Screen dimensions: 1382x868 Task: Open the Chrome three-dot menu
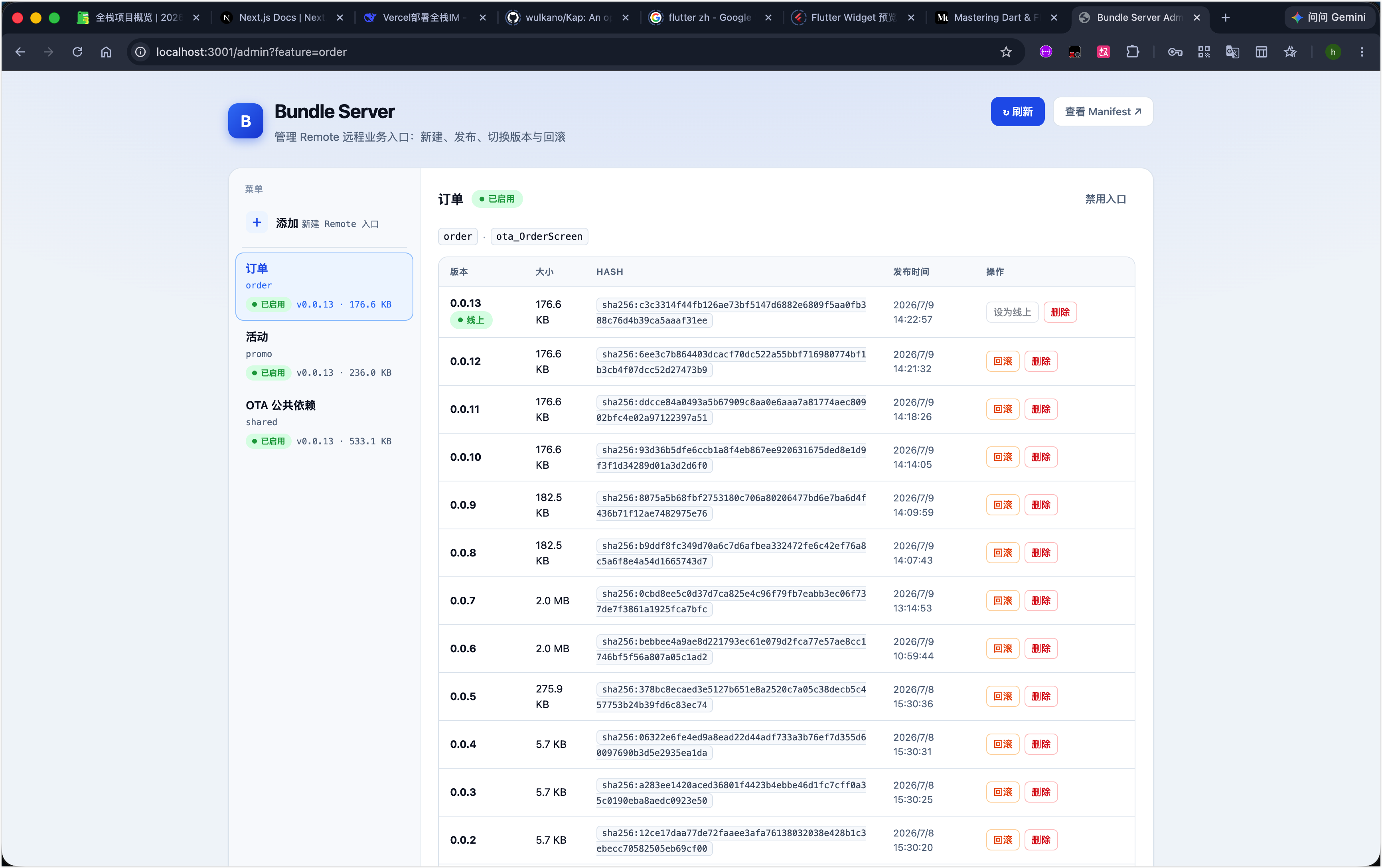tap(1361, 52)
